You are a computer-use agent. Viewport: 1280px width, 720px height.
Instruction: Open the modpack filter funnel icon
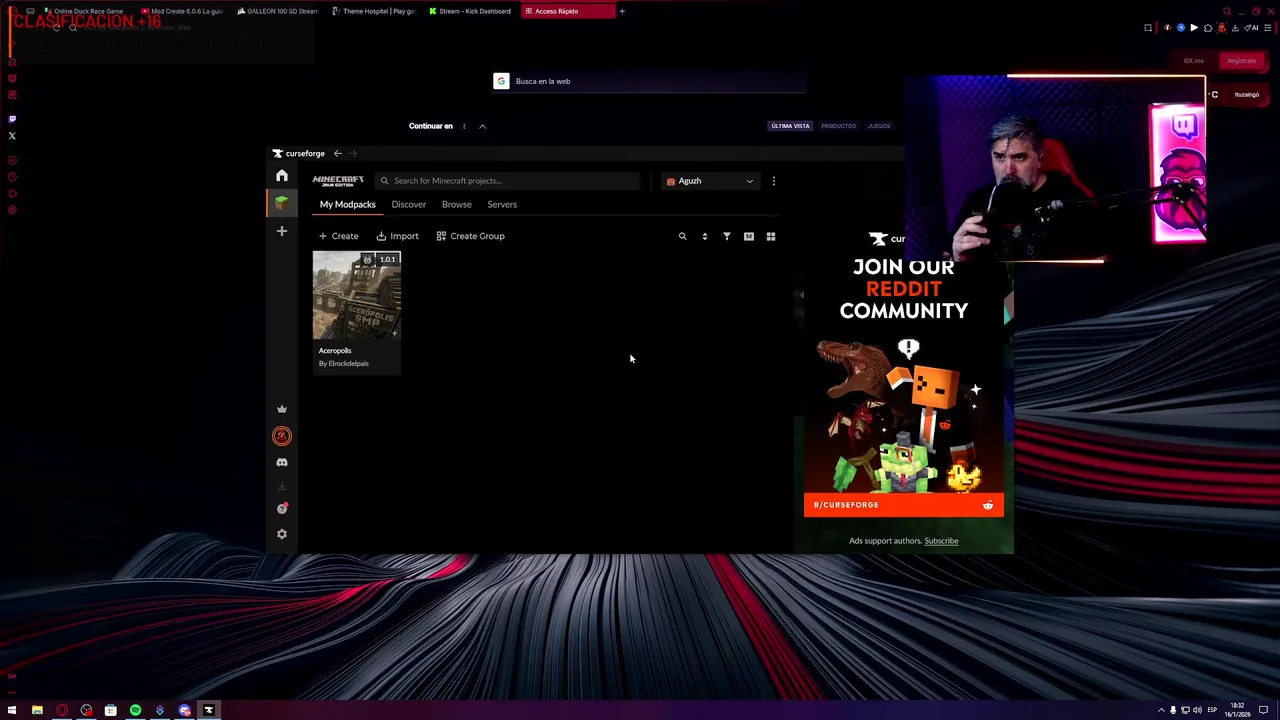pyautogui.click(x=727, y=237)
